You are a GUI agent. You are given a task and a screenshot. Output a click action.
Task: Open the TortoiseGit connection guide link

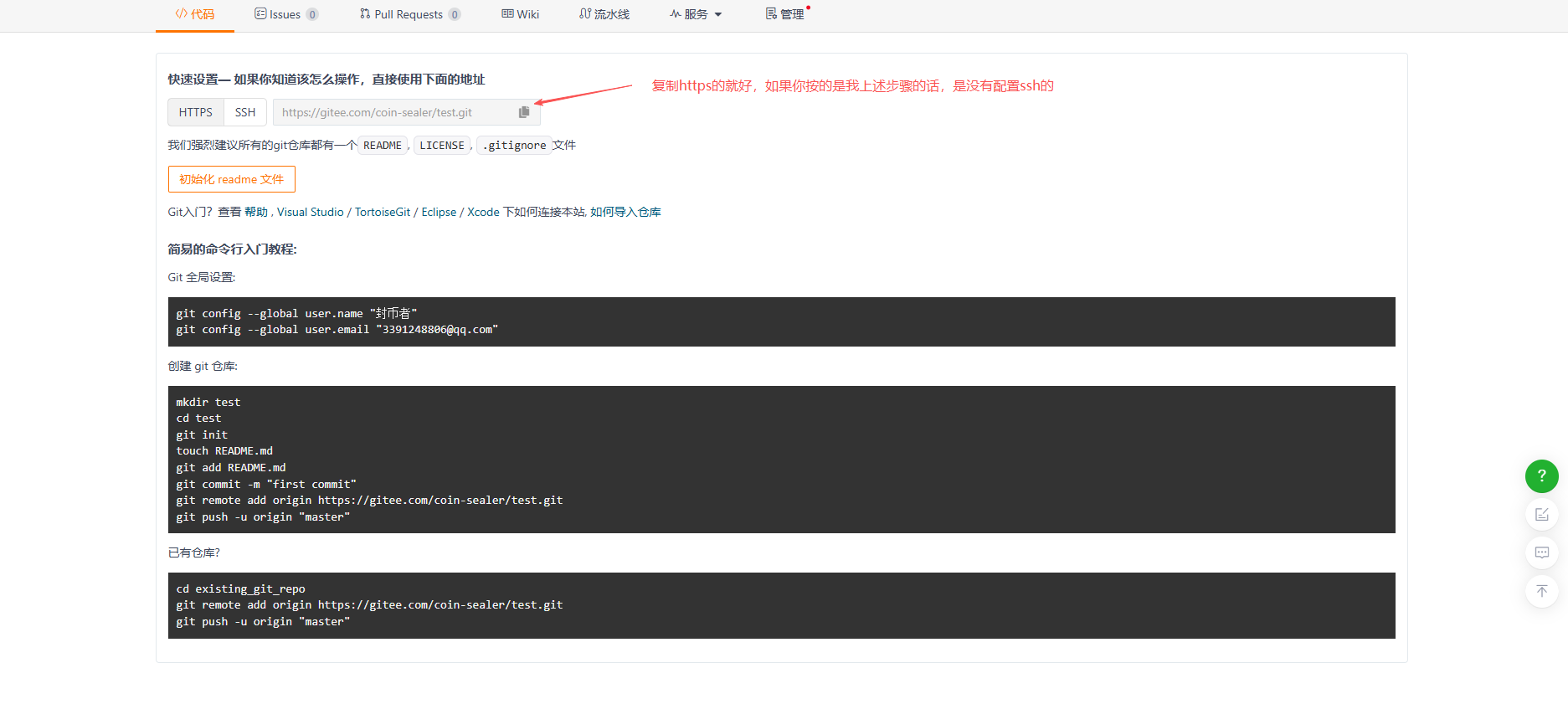[x=383, y=212]
